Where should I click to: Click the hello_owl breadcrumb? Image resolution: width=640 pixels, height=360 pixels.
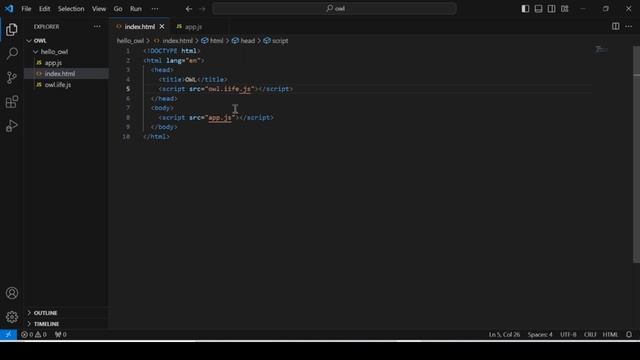(x=130, y=41)
